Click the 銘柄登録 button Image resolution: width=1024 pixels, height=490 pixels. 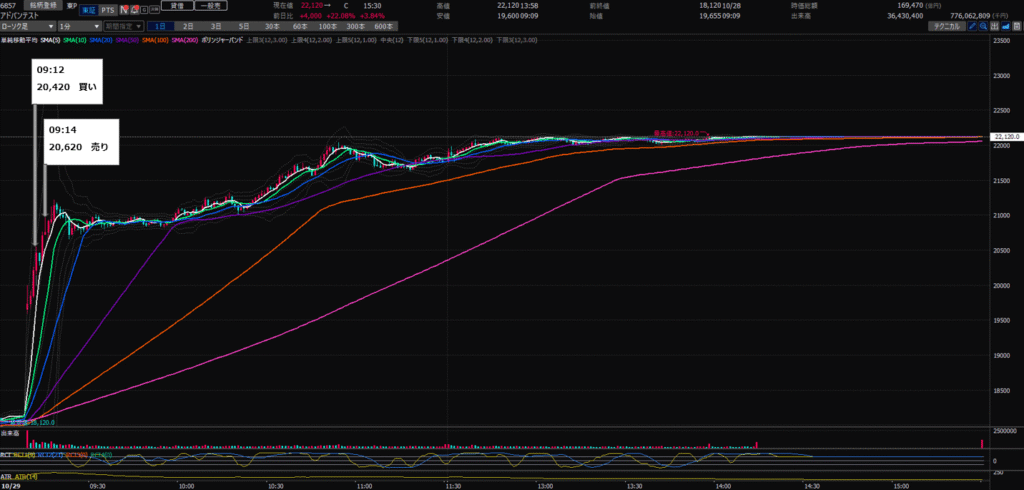(x=45, y=6)
